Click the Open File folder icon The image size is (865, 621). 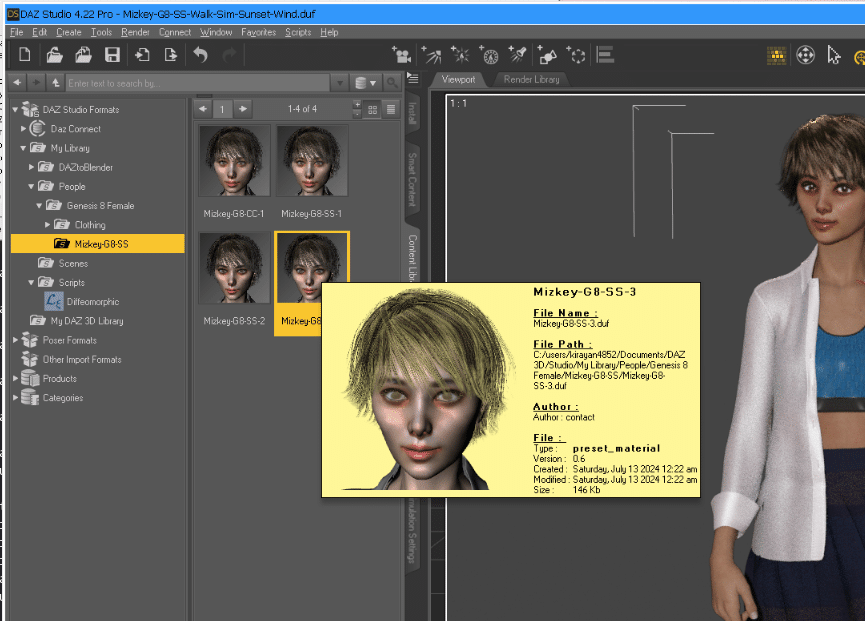pyautogui.click(x=54, y=55)
